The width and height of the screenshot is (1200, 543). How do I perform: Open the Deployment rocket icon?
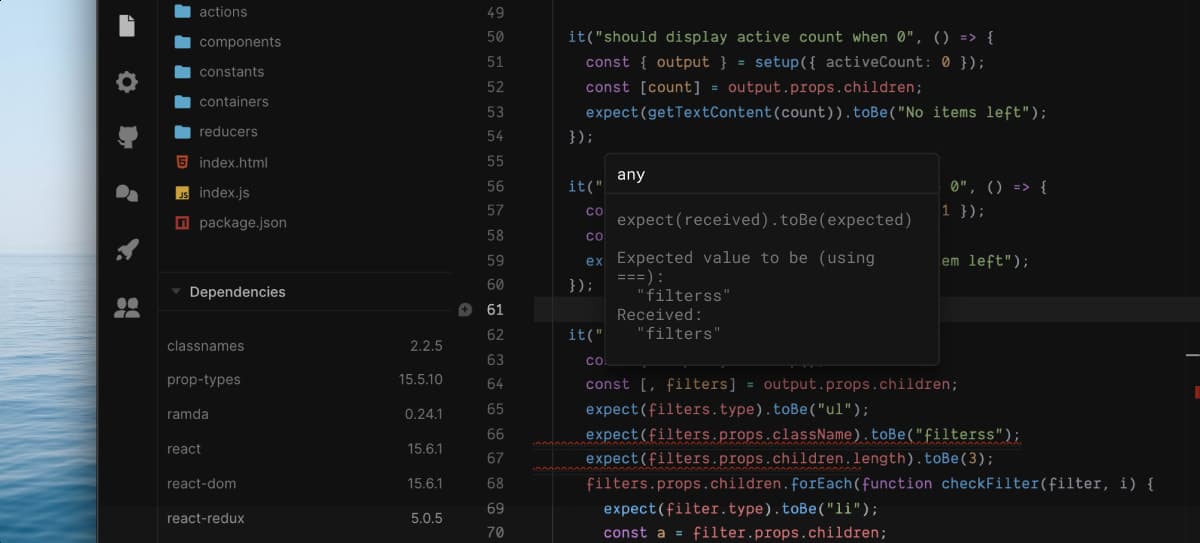point(127,250)
